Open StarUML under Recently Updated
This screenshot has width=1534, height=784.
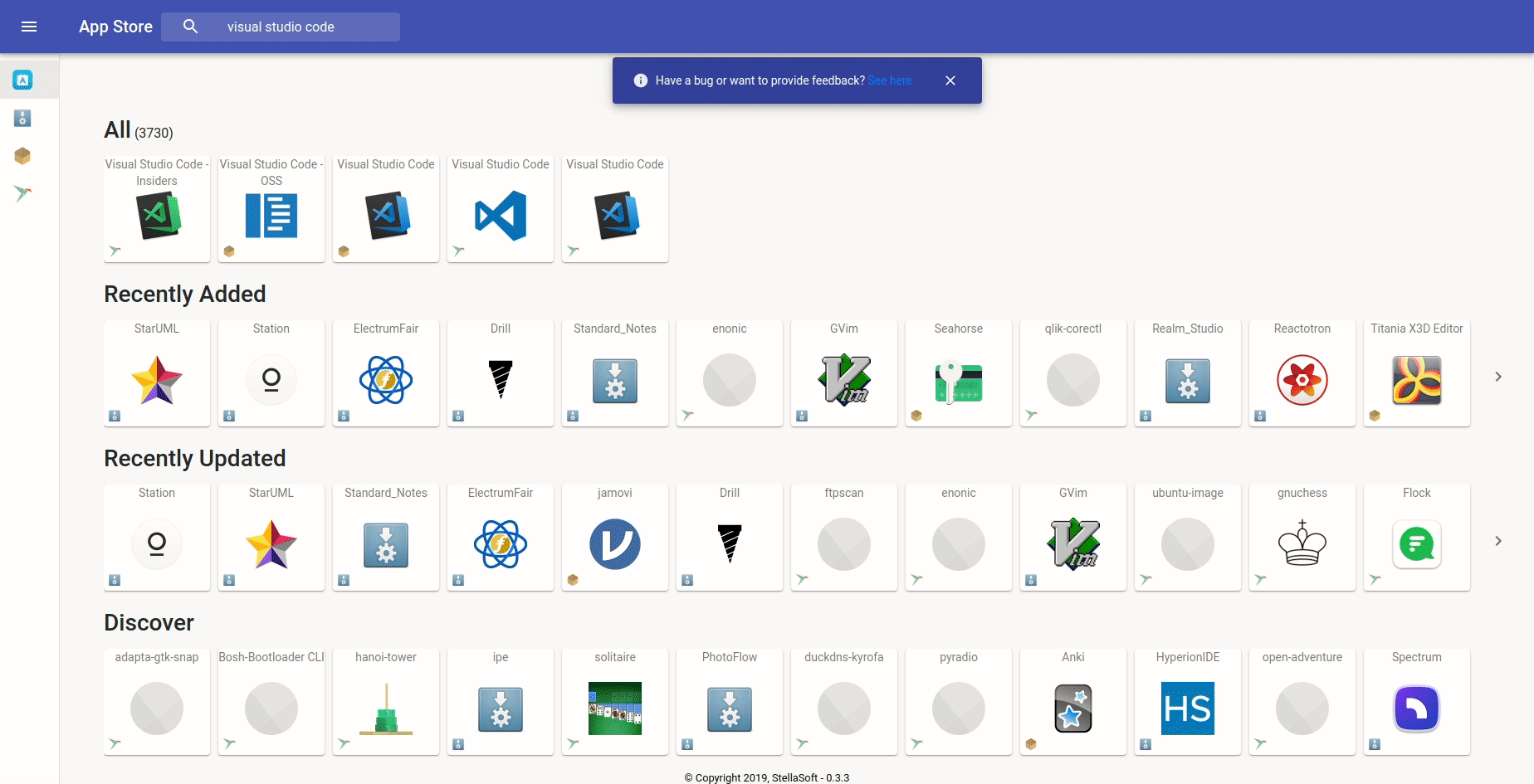271,538
